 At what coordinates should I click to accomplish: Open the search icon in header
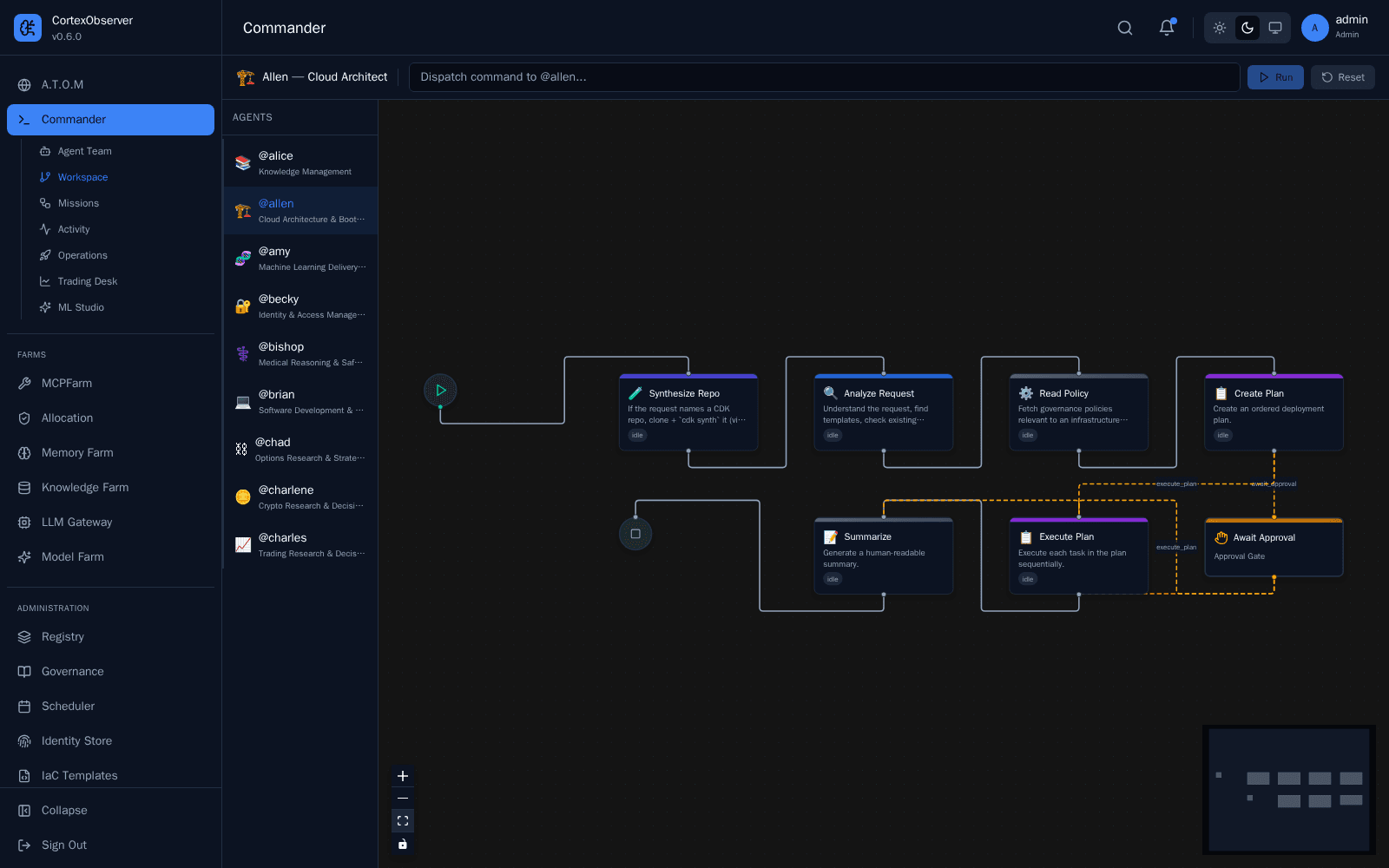pos(1125,28)
